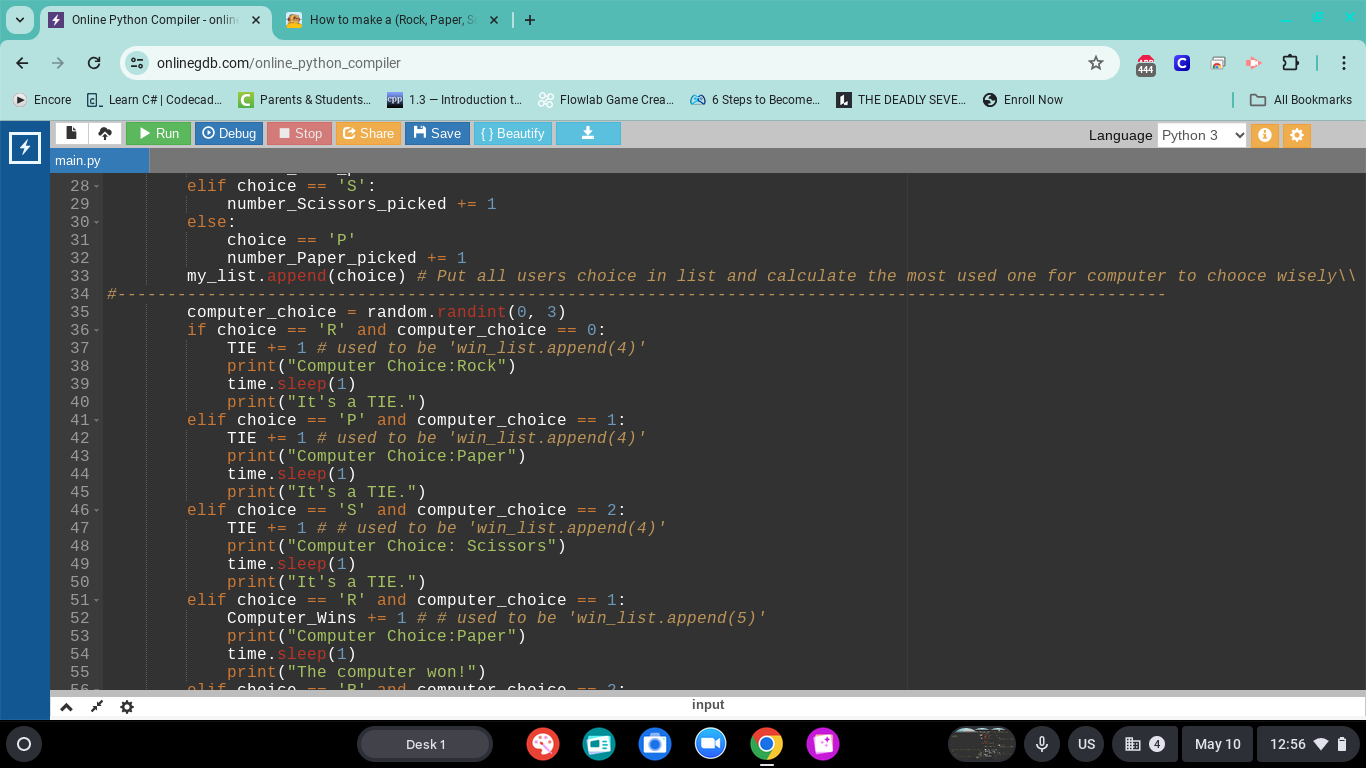
Task: Open the 6 Steps to Become bookmark
Action: 755,100
